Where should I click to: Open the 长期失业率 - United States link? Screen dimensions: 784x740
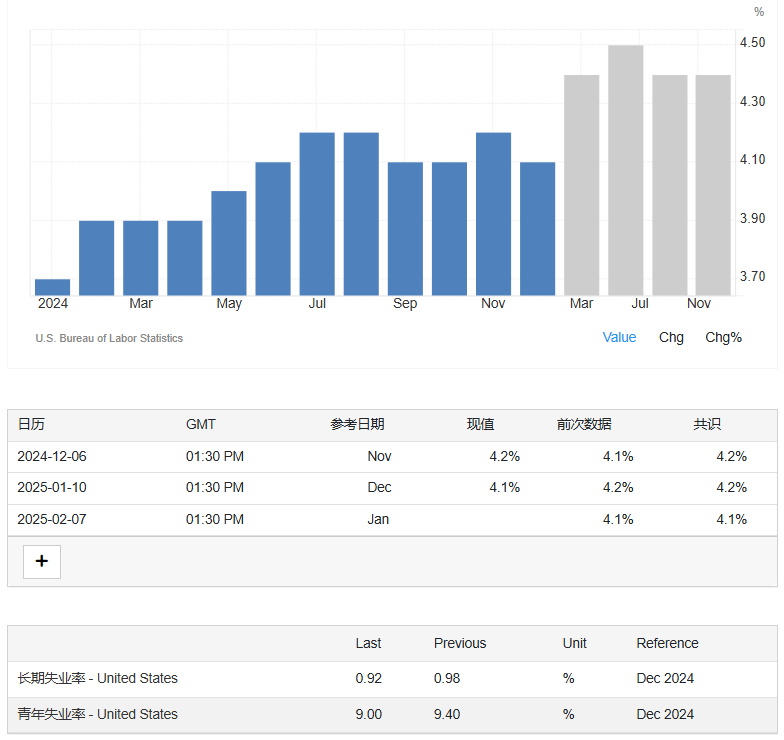click(97, 678)
